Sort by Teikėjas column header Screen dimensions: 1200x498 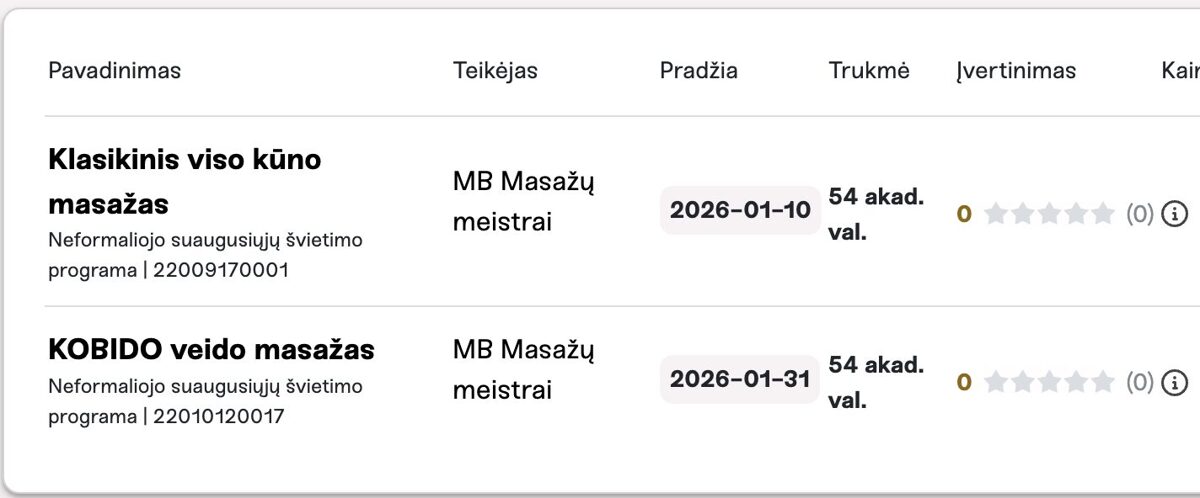point(495,71)
